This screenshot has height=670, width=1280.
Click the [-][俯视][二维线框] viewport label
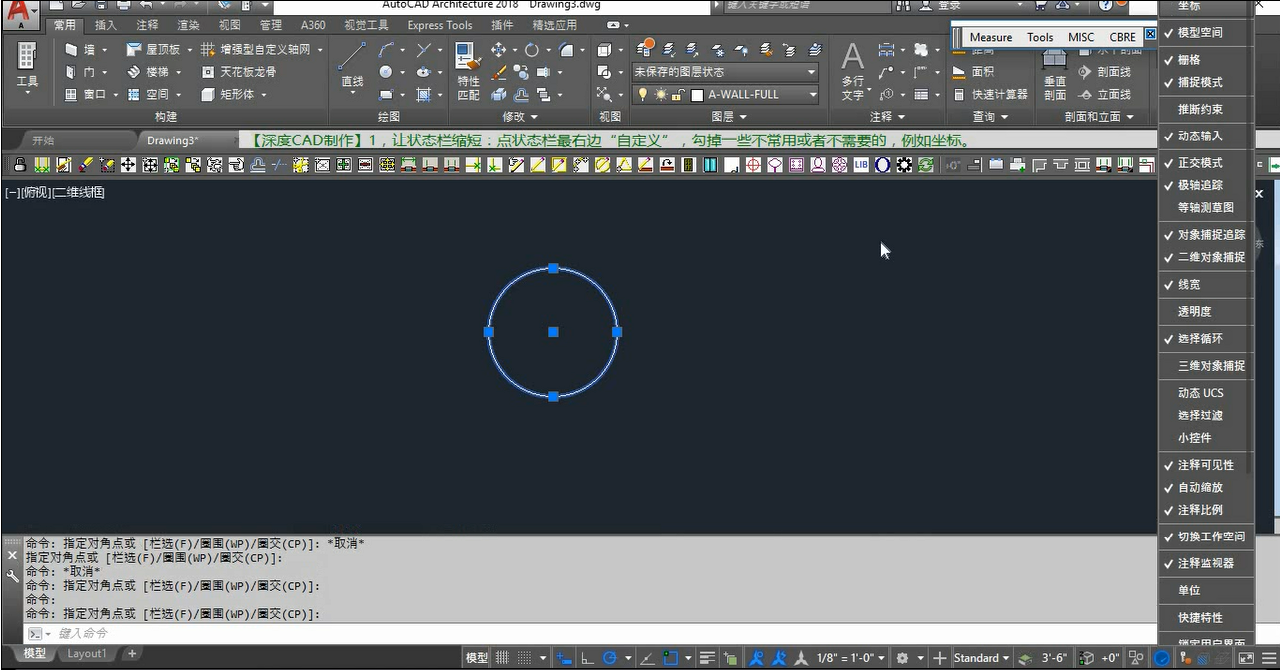tap(55, 192)
